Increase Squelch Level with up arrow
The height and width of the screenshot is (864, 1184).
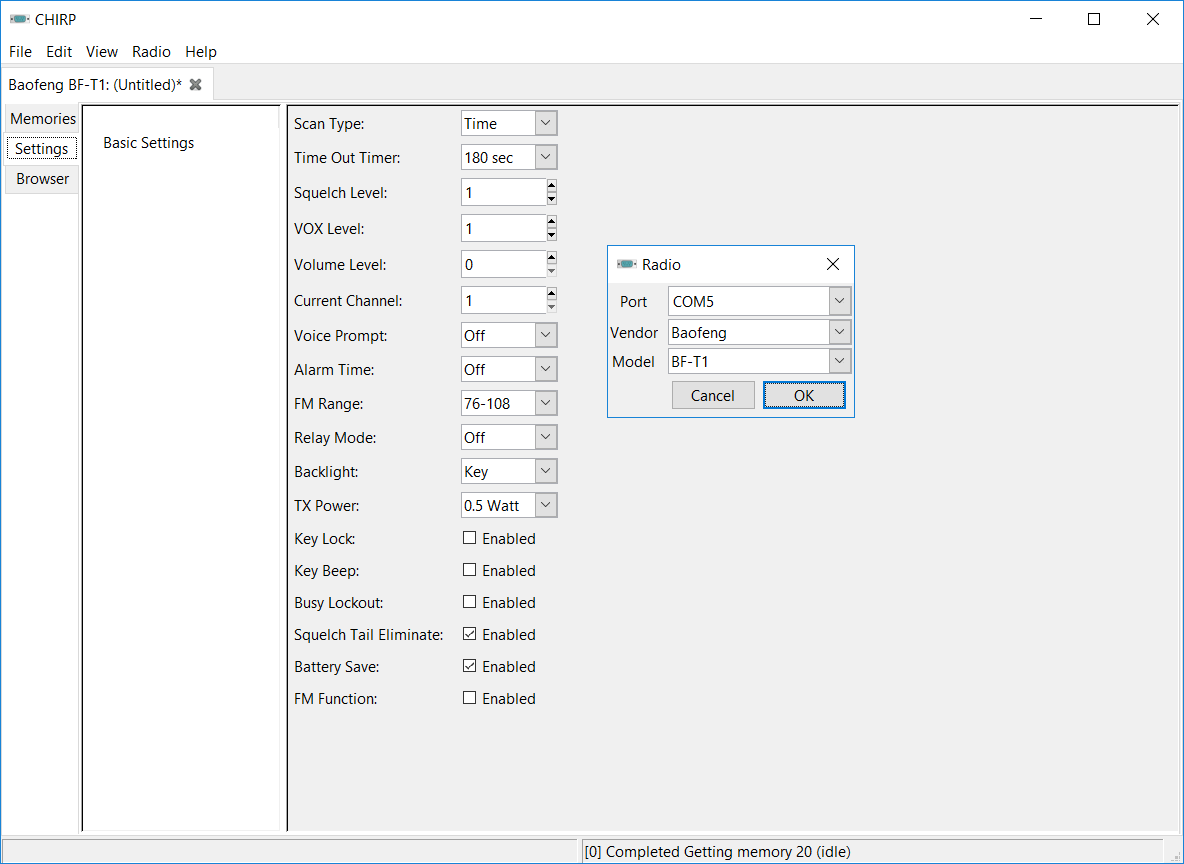552,186
